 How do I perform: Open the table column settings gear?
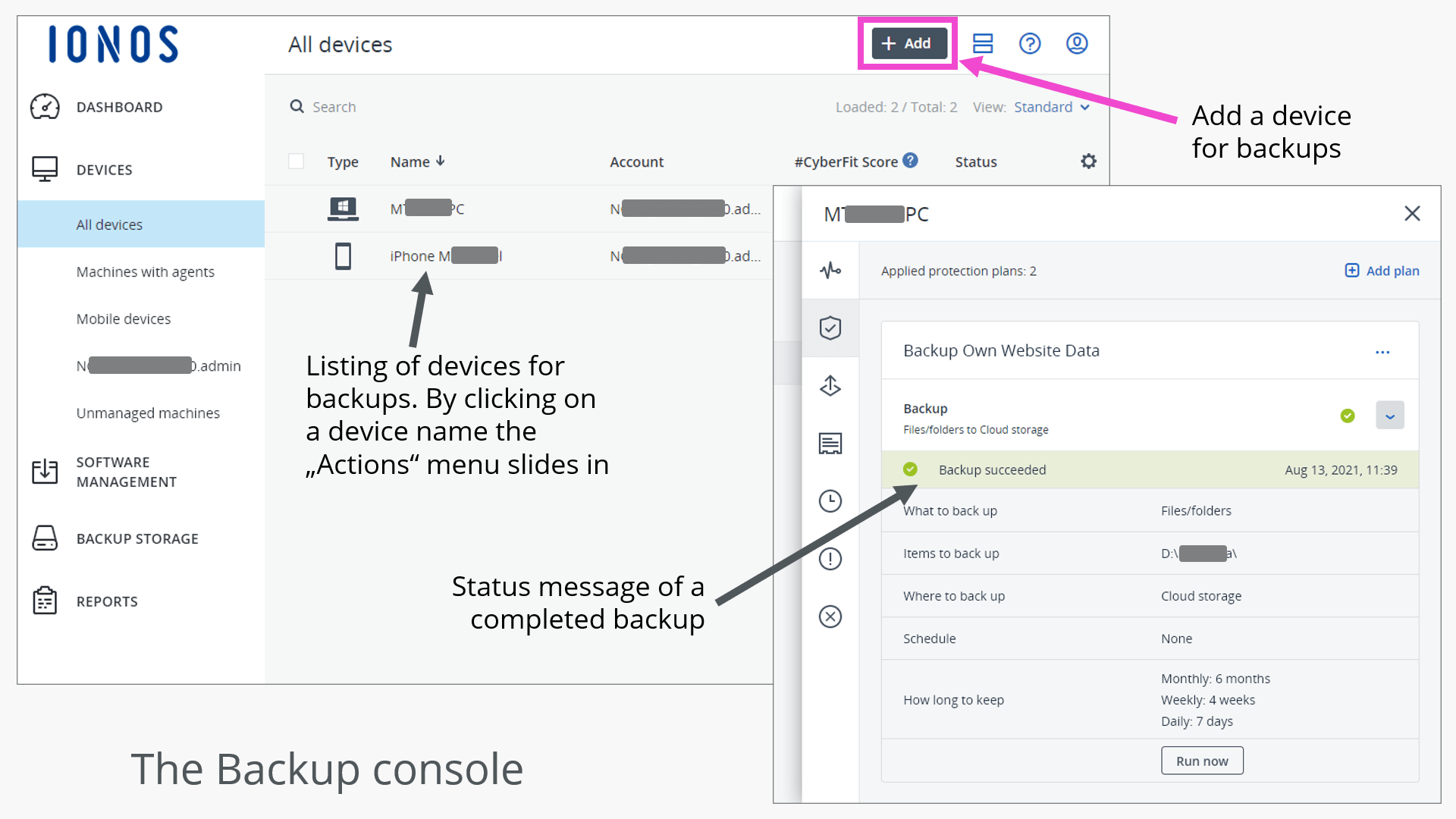[1088, 161]
